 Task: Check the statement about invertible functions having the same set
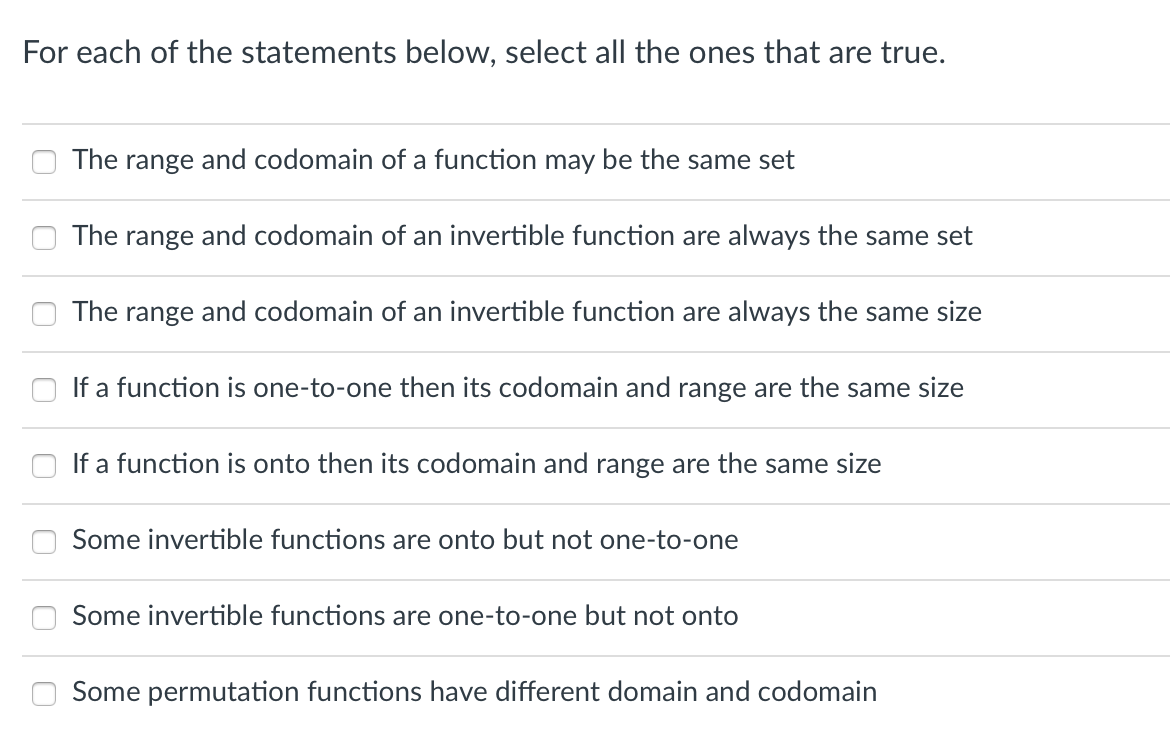(44, 238)
